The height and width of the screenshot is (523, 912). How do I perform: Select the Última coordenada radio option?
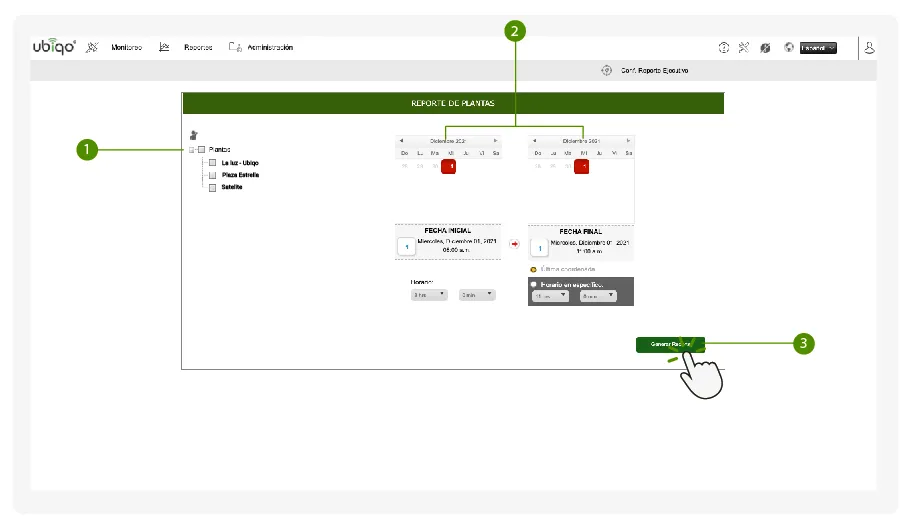tap(533, 269)
